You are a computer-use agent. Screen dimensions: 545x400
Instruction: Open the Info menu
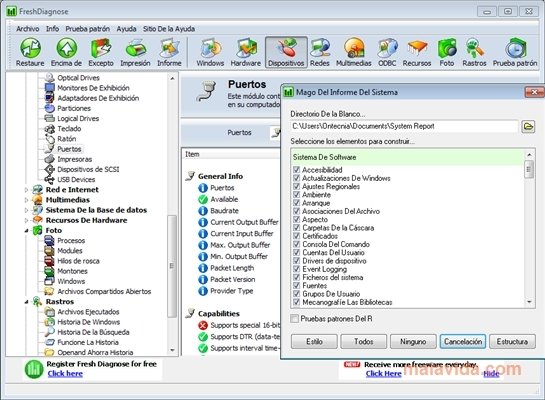point(52,29)
